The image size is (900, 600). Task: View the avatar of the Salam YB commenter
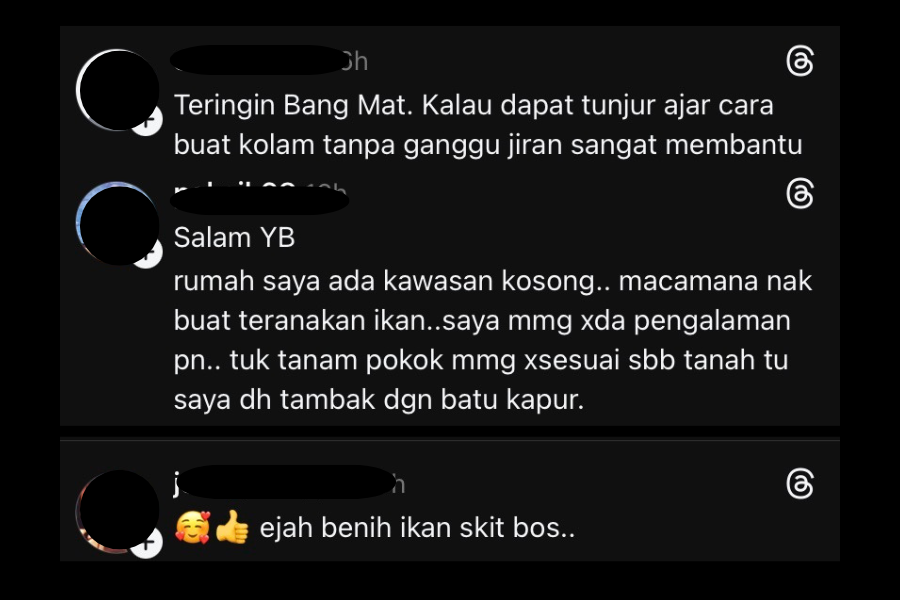pyautogui.click(x=118, y=224)
